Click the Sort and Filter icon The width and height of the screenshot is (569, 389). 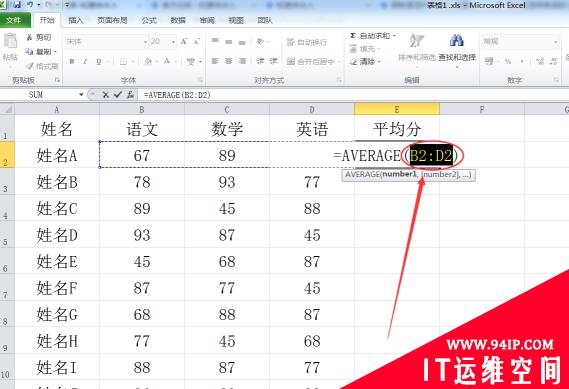point(416,41)
